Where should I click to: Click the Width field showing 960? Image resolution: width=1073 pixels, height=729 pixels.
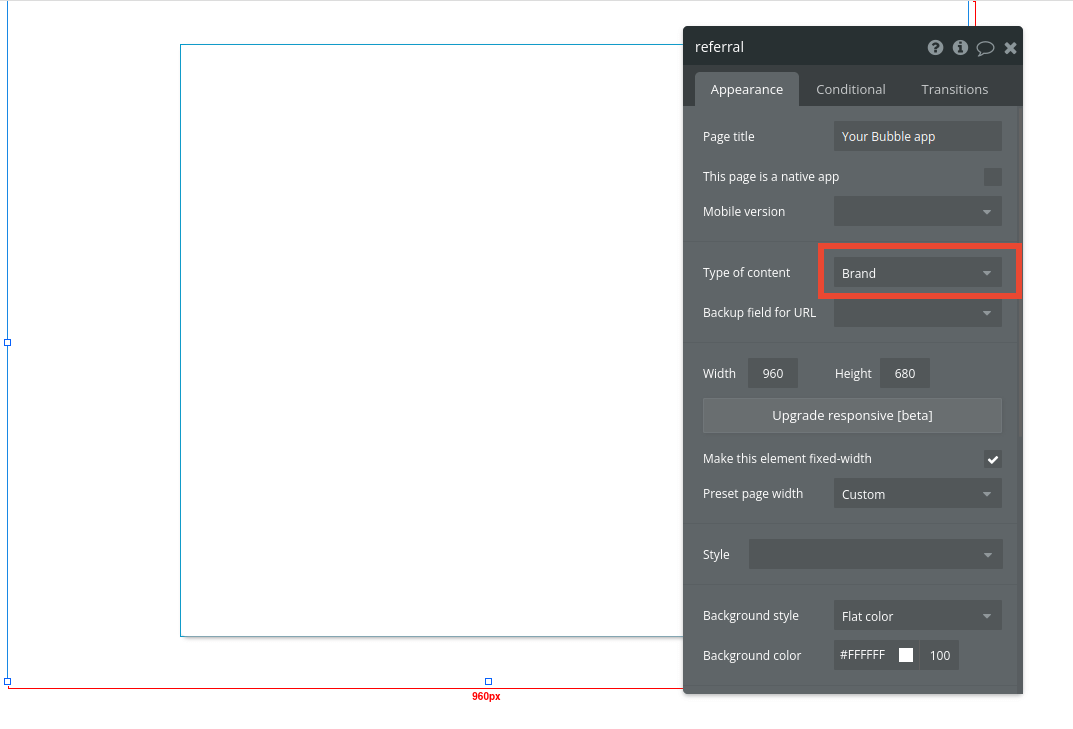pos(772,373)
